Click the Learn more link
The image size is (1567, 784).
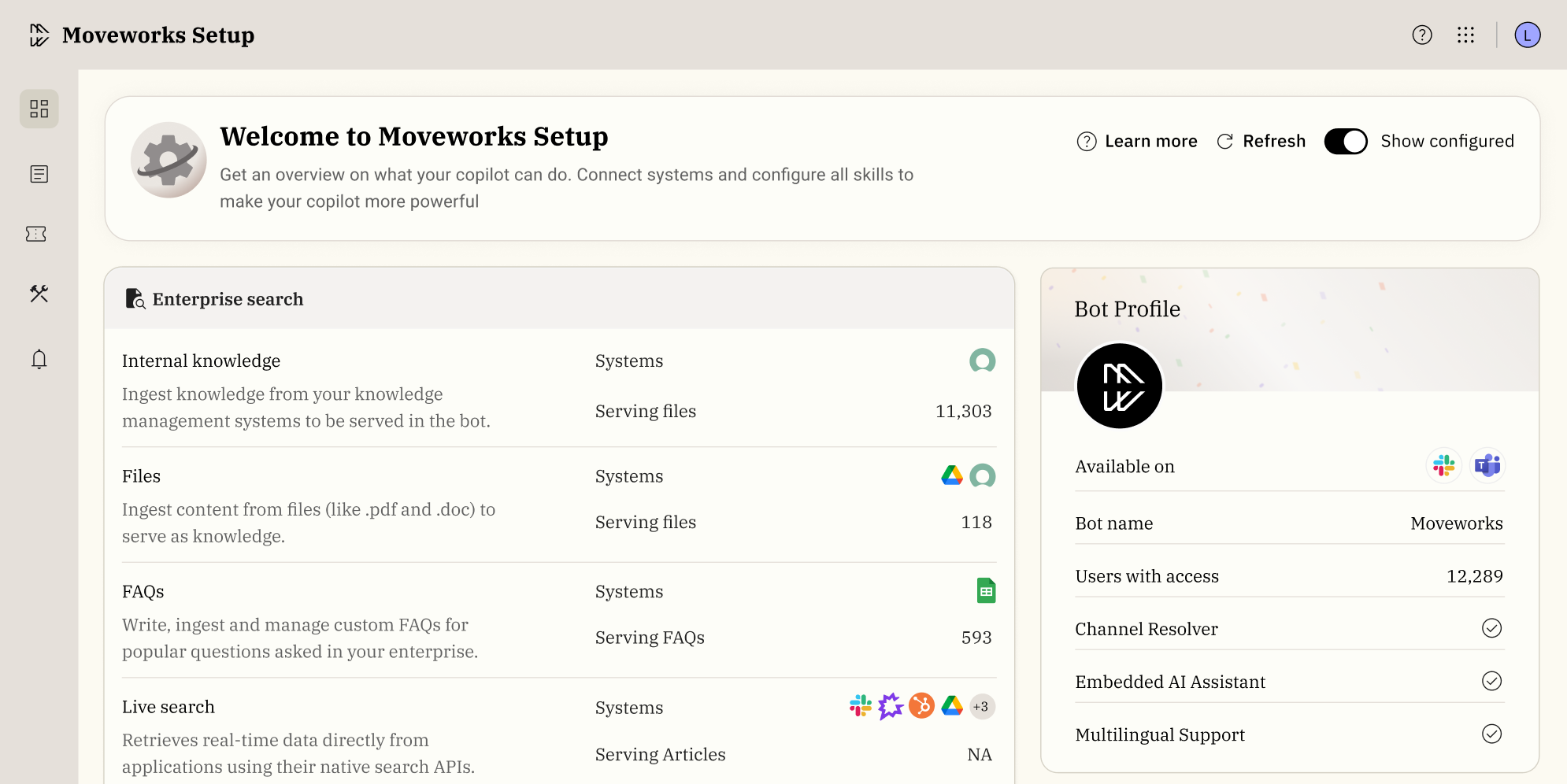click(x=1137, y=142)
